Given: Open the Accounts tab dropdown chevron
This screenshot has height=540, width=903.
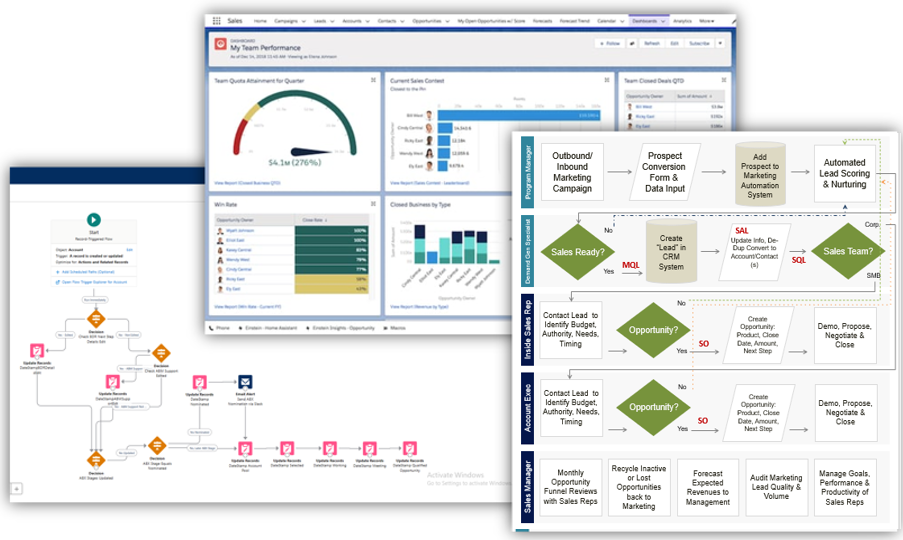Looking at the screenshot, I should click(367, 21).
